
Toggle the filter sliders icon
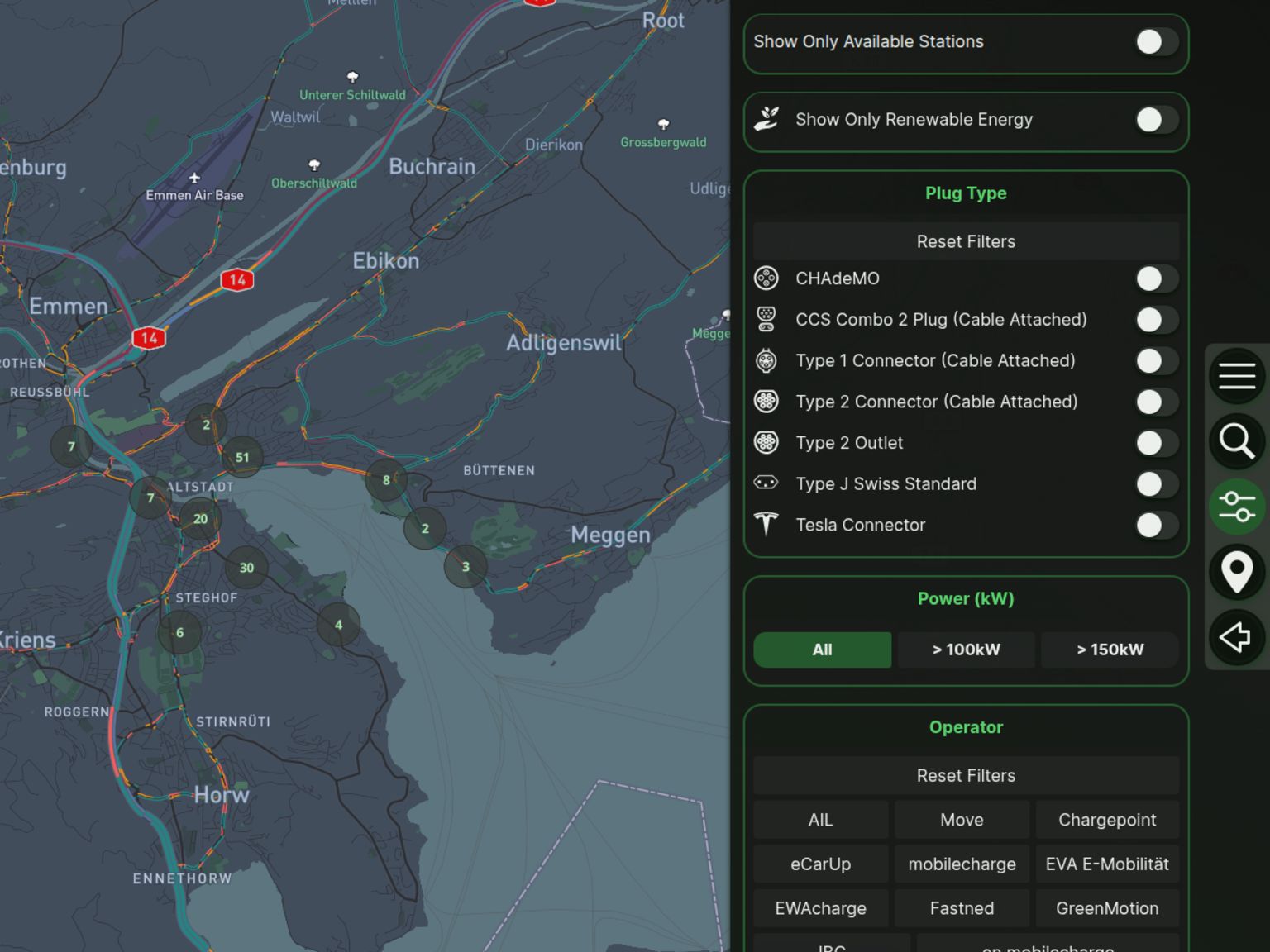click(1237, 506)
